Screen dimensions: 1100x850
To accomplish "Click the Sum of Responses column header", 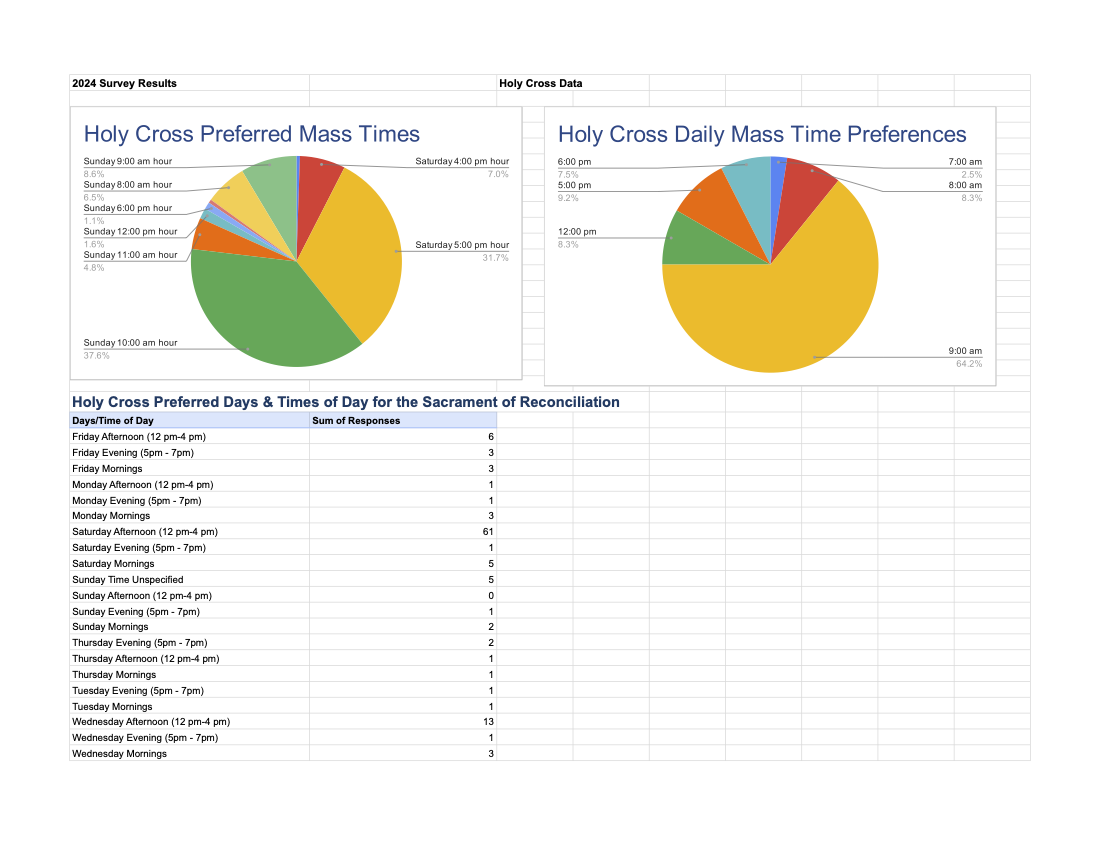I will coord(356,421).
